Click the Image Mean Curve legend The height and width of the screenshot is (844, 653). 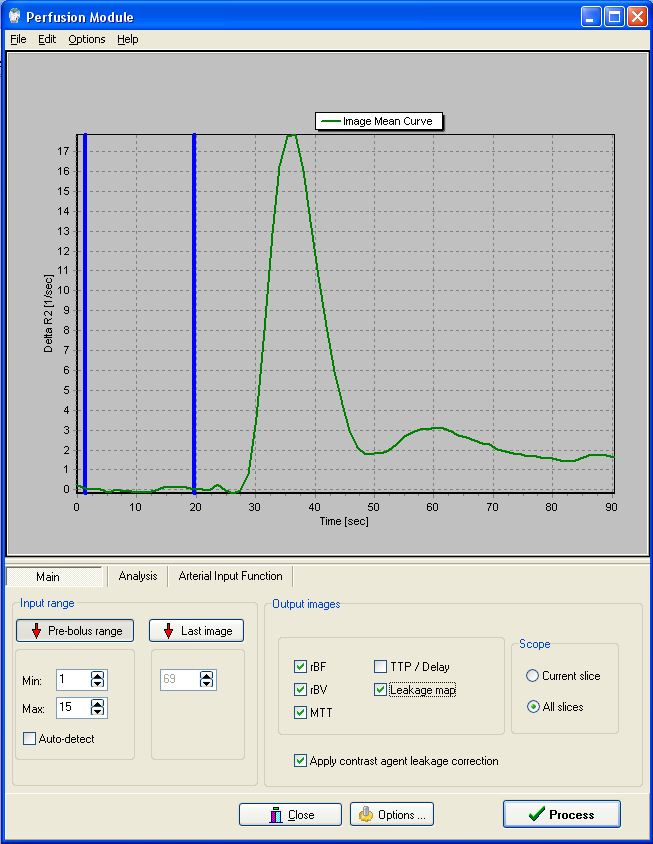379,121
